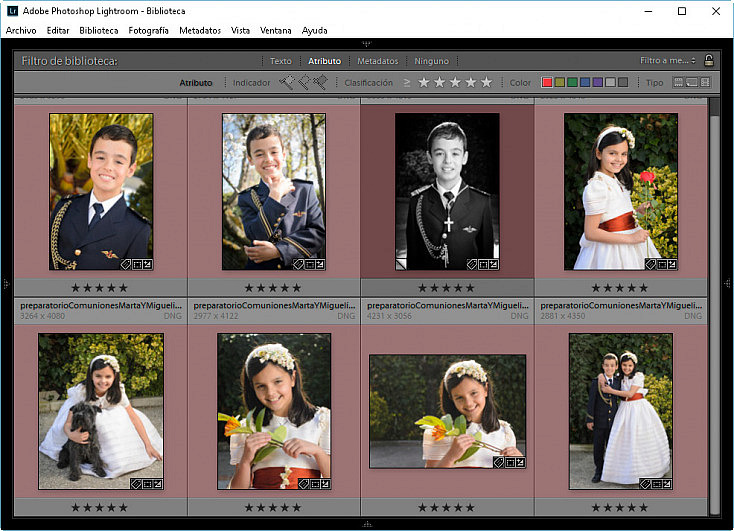The width and height of the screenshot is (734, 531).
Task: Filter by rejected photos flag
Action: (x=320, y=82)
